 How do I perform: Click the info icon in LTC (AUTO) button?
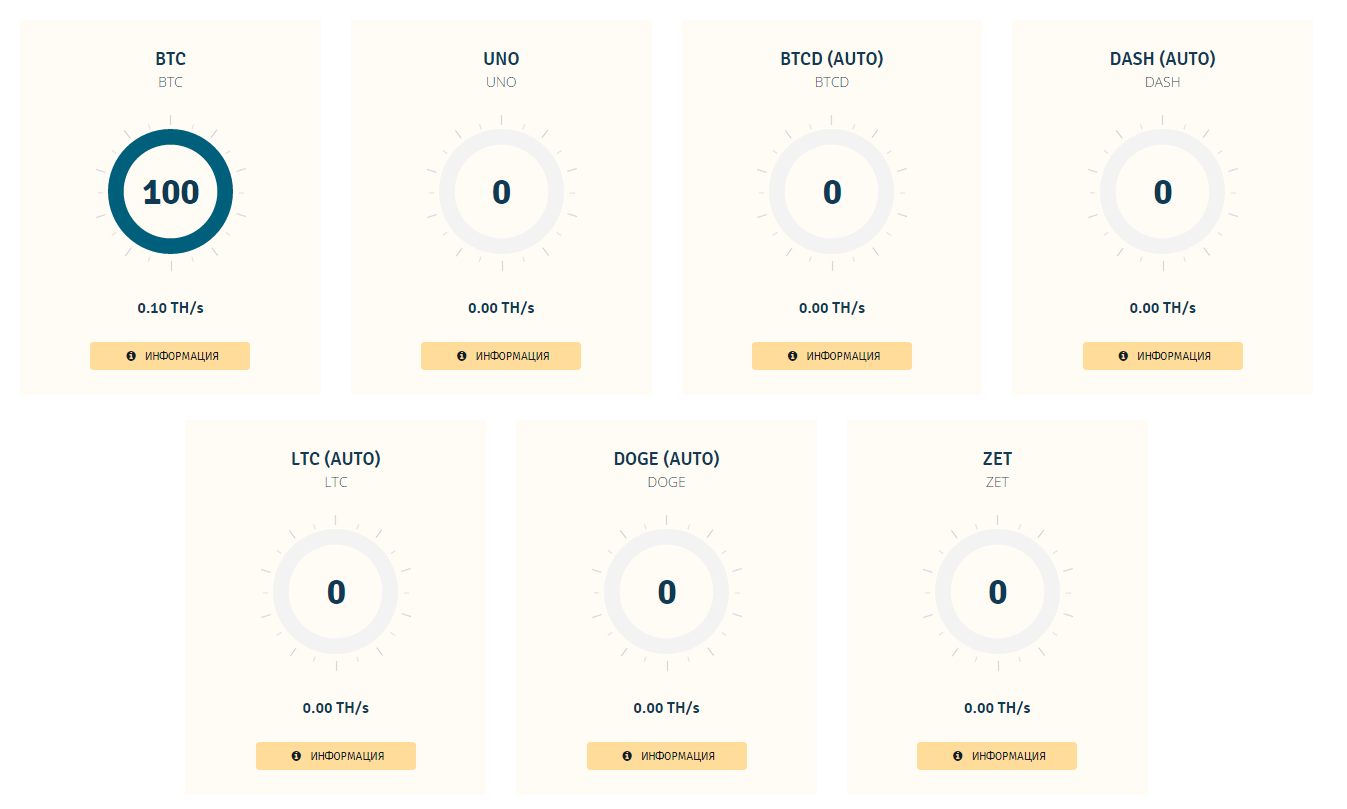coord(296,756)
